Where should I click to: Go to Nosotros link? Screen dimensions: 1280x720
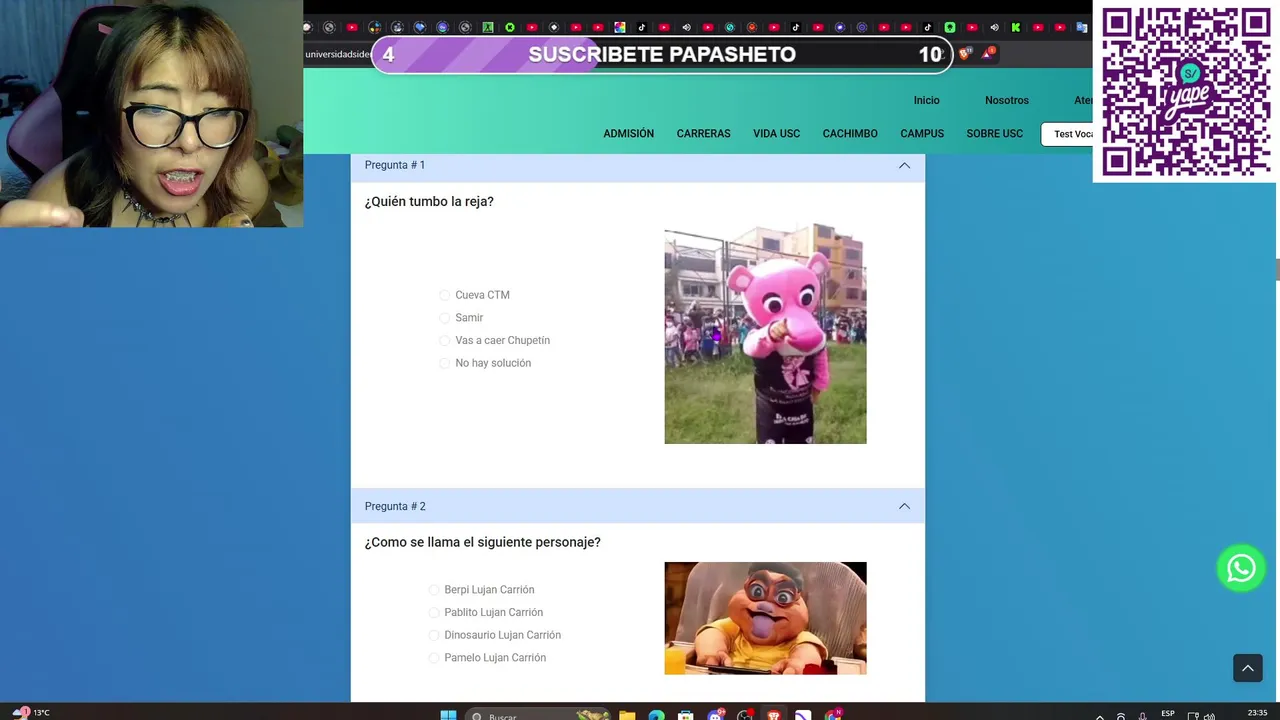(x=1006, y=100)
